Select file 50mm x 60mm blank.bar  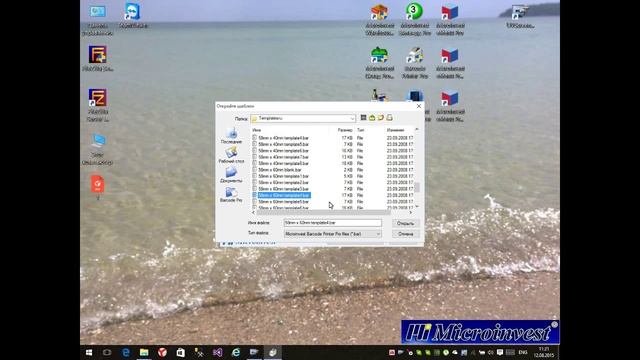pos(280,170)
